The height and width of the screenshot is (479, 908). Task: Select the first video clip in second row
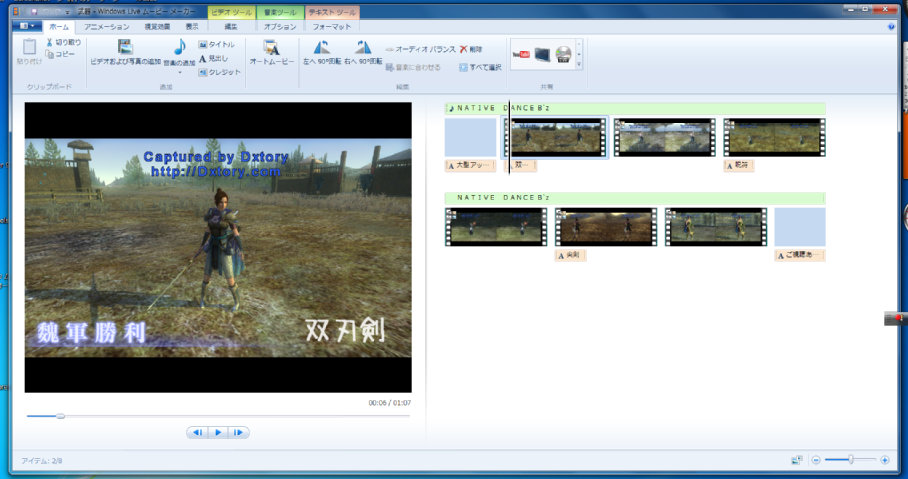[496, 227]
